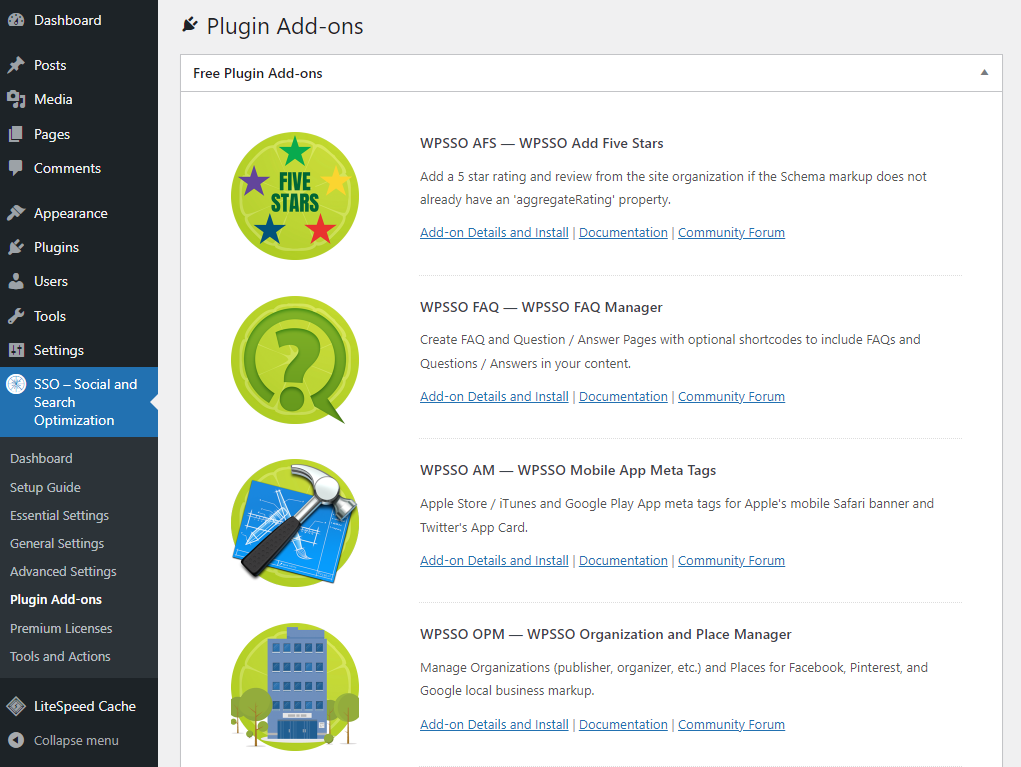The height and width of the screenshot is (767, 1021).
Task: Click the Settings sliders icon
Action: coord(16,350)
